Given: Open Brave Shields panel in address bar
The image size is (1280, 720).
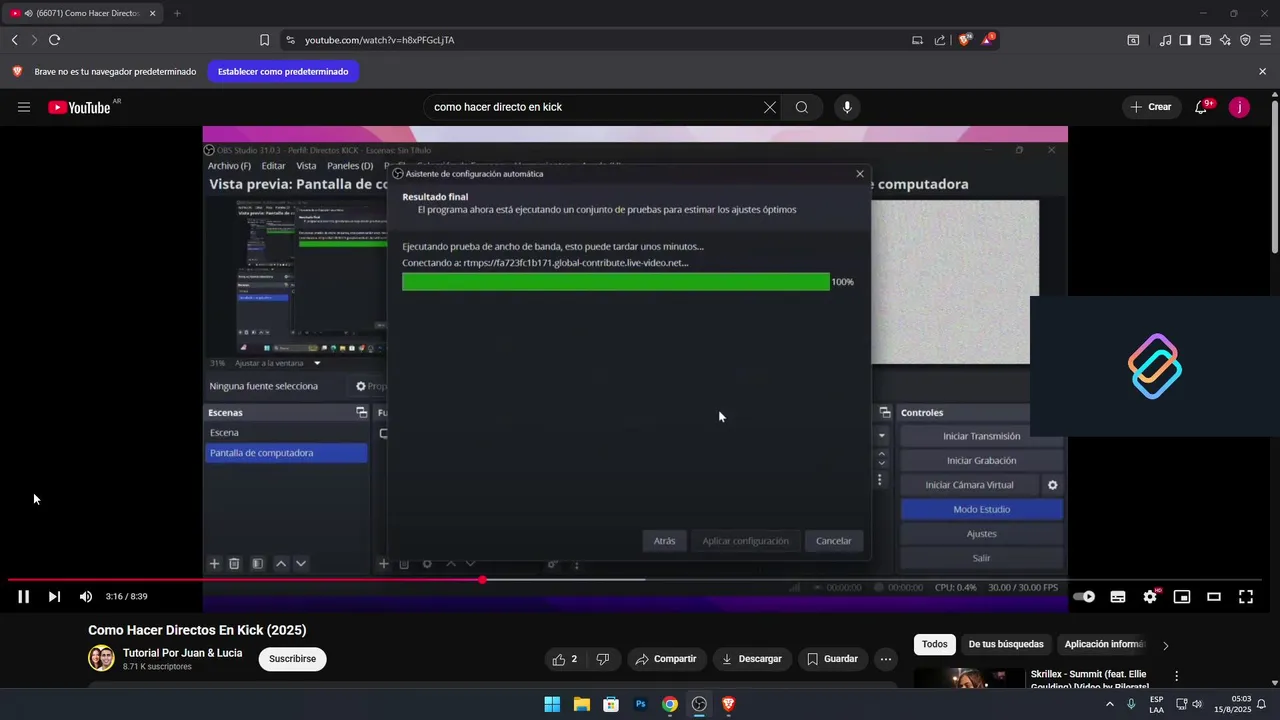Looking at the screenshot, I should tap(965, 40).
